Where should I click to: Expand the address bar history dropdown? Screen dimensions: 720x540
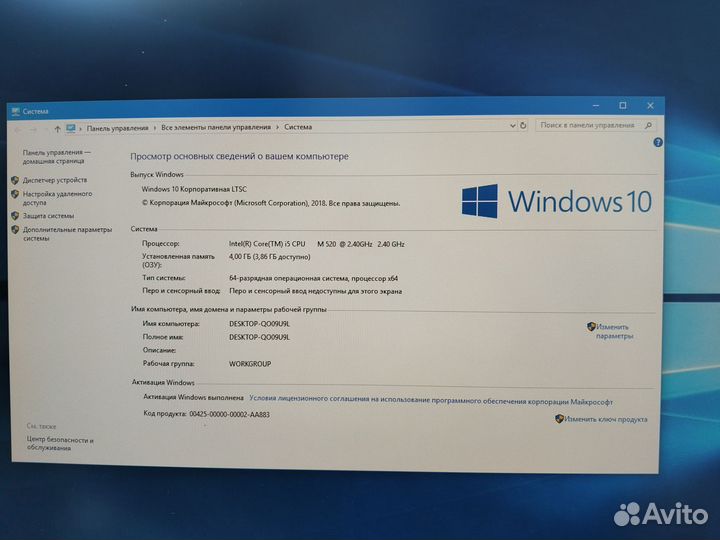point(512,127)
